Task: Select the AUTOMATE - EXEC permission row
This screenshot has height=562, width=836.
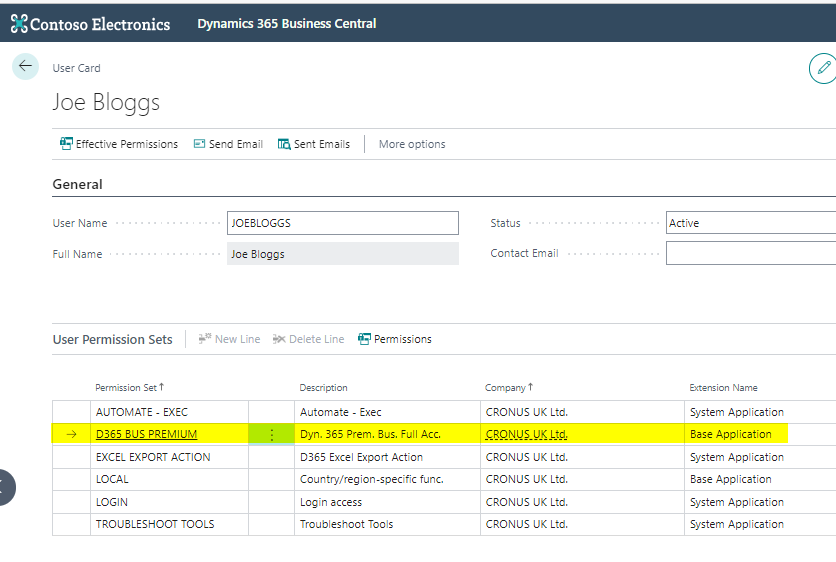Action: (142, 412)
